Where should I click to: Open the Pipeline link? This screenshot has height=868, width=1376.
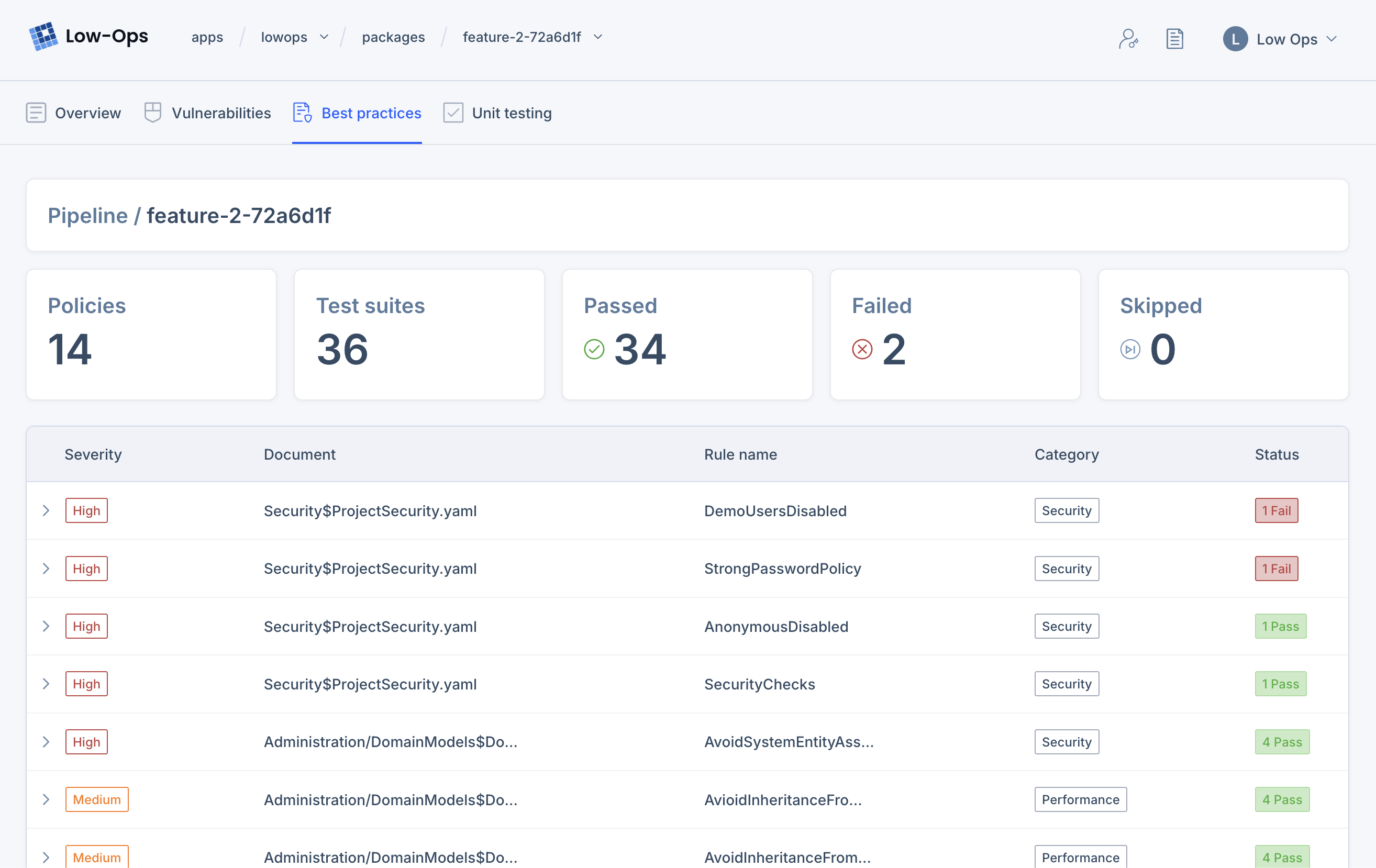(x=87, y=215)
